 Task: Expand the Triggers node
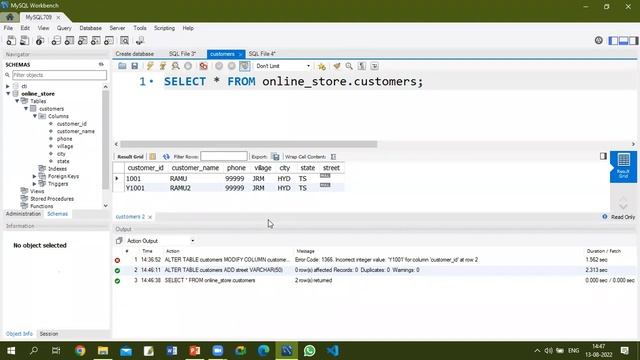[x=35, y=184]
